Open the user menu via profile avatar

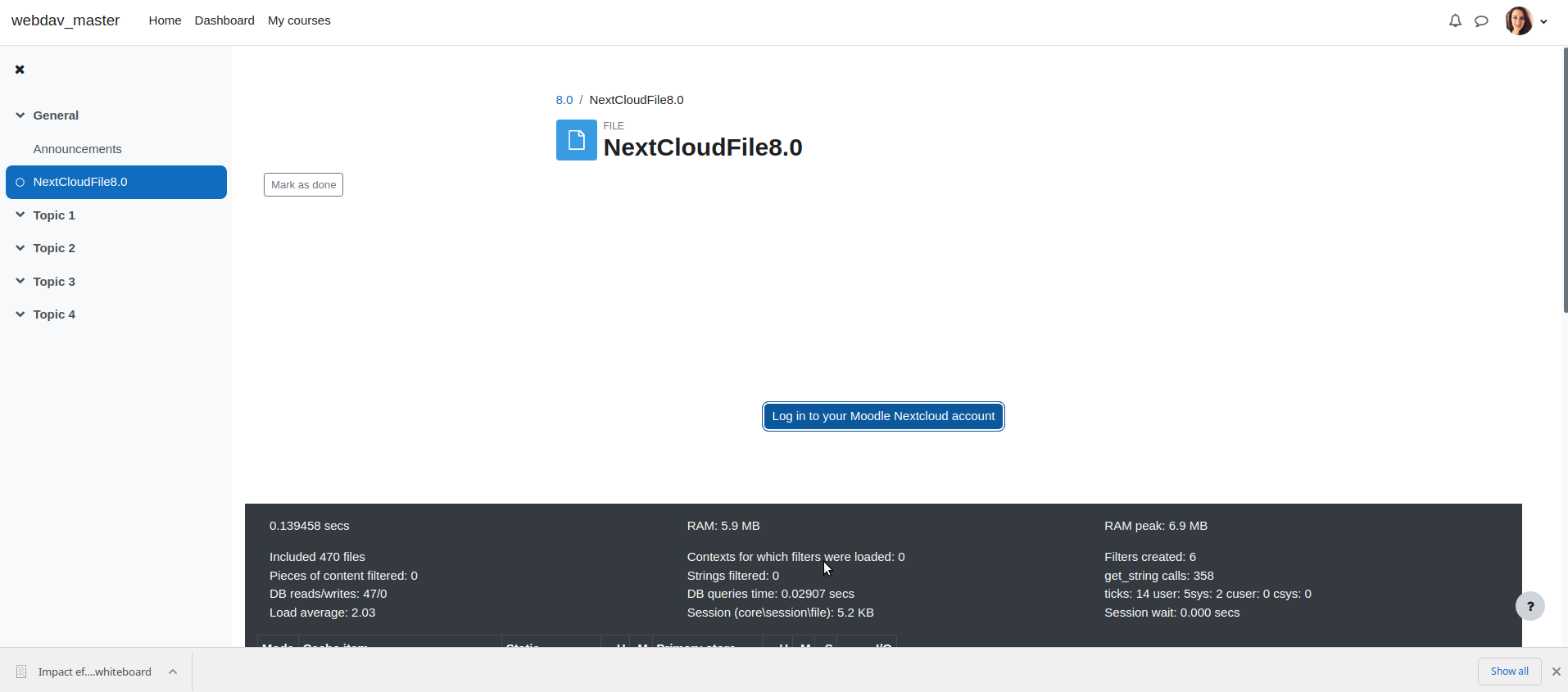tap(1519, 21)
